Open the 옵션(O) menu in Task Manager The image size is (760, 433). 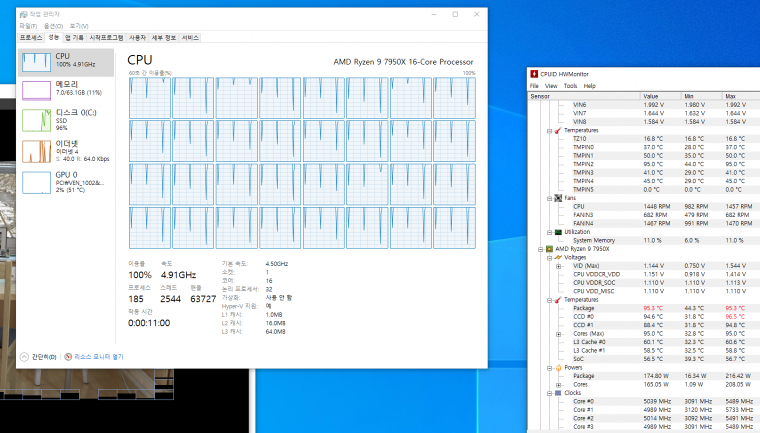(53, 26)
